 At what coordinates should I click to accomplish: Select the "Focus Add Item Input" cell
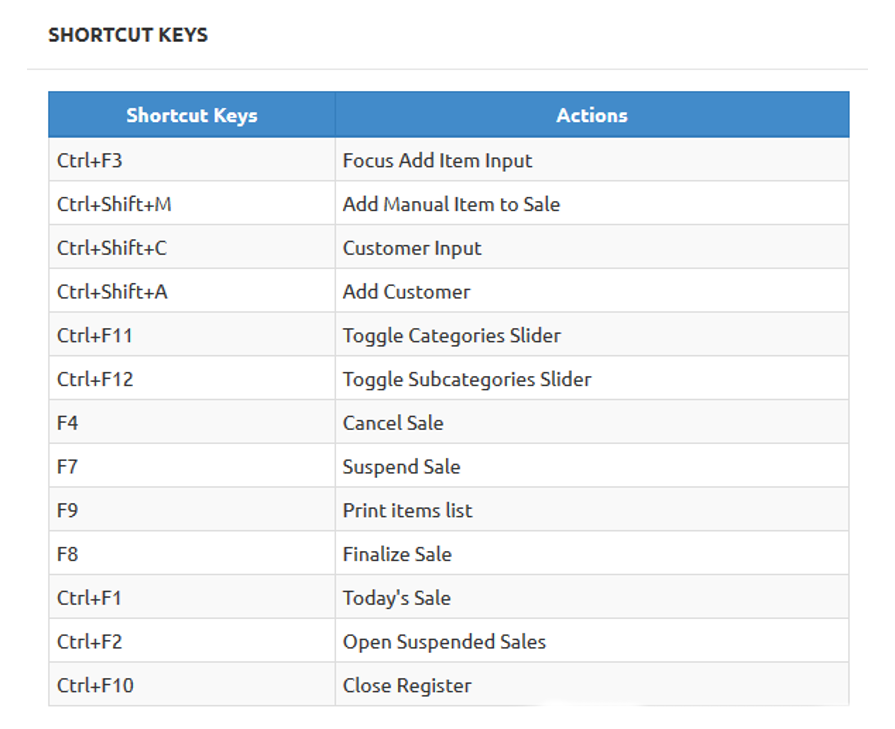coord(437,160)
